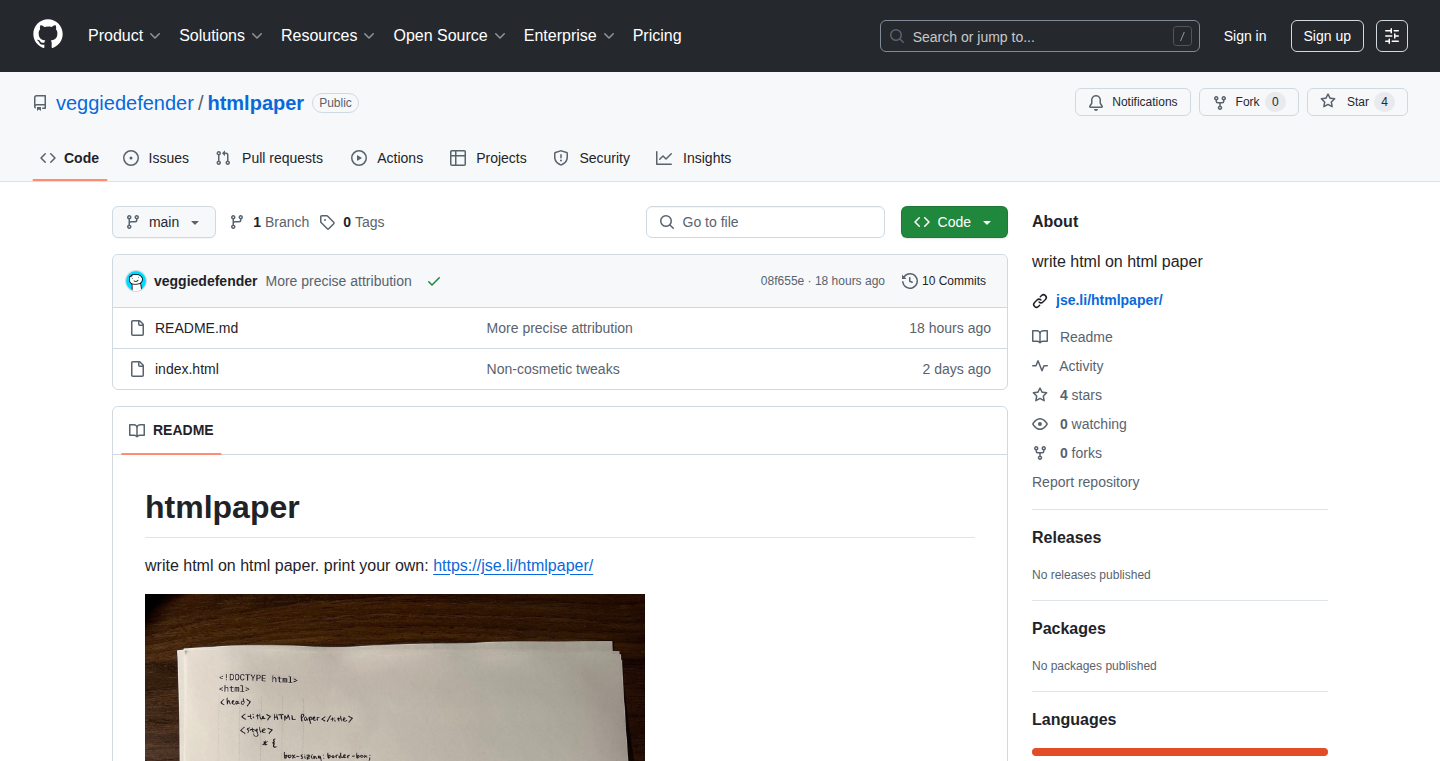Expand the Product menu
The height and width of the screenshot is (761, 1440).
coord(124,35)
